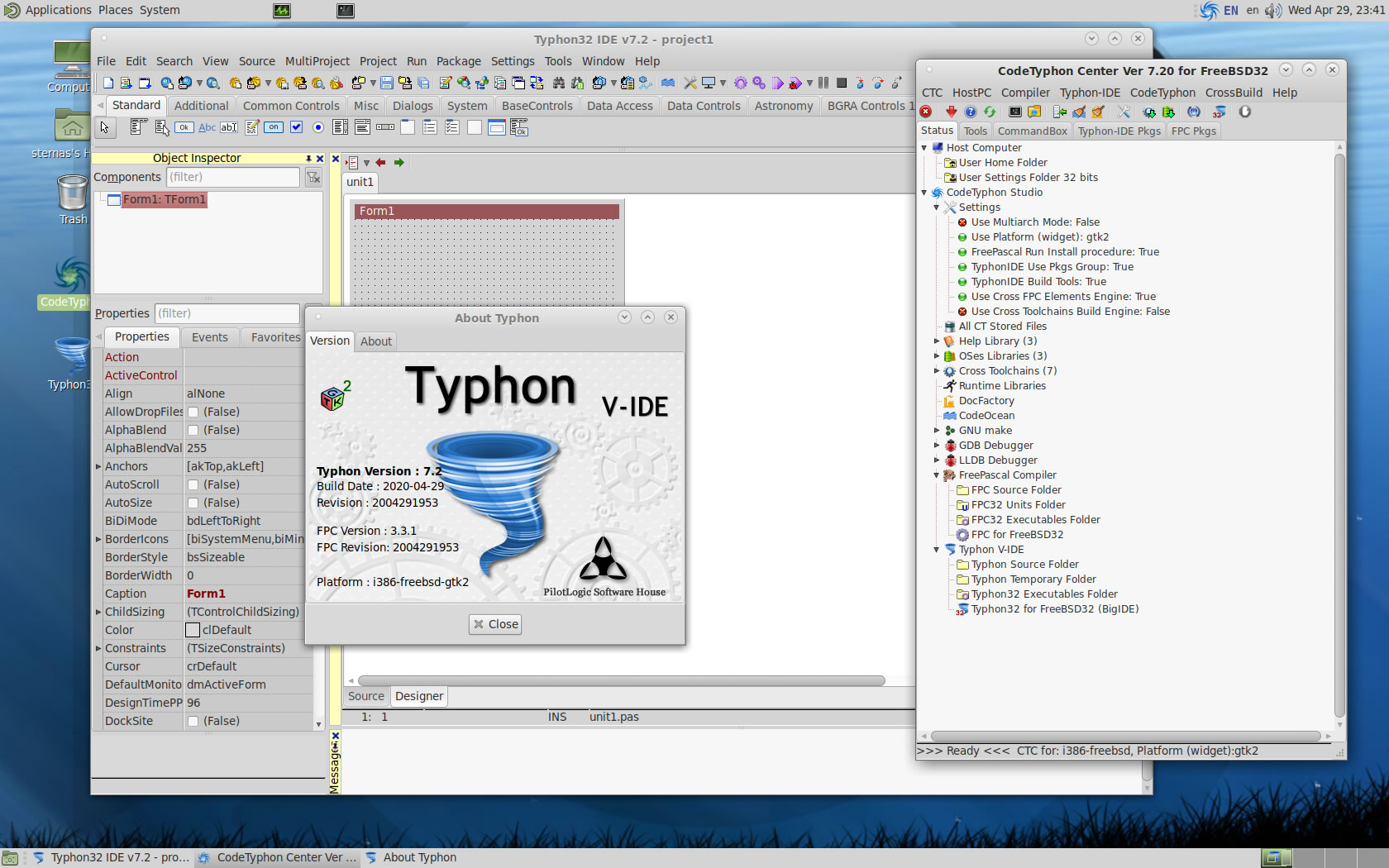Image resolution: width=1389 pixels, height=868 pixels.
Task: Click the Save (floppy disk) icon in IDE toolbar
Action: [x=386, y=83]
